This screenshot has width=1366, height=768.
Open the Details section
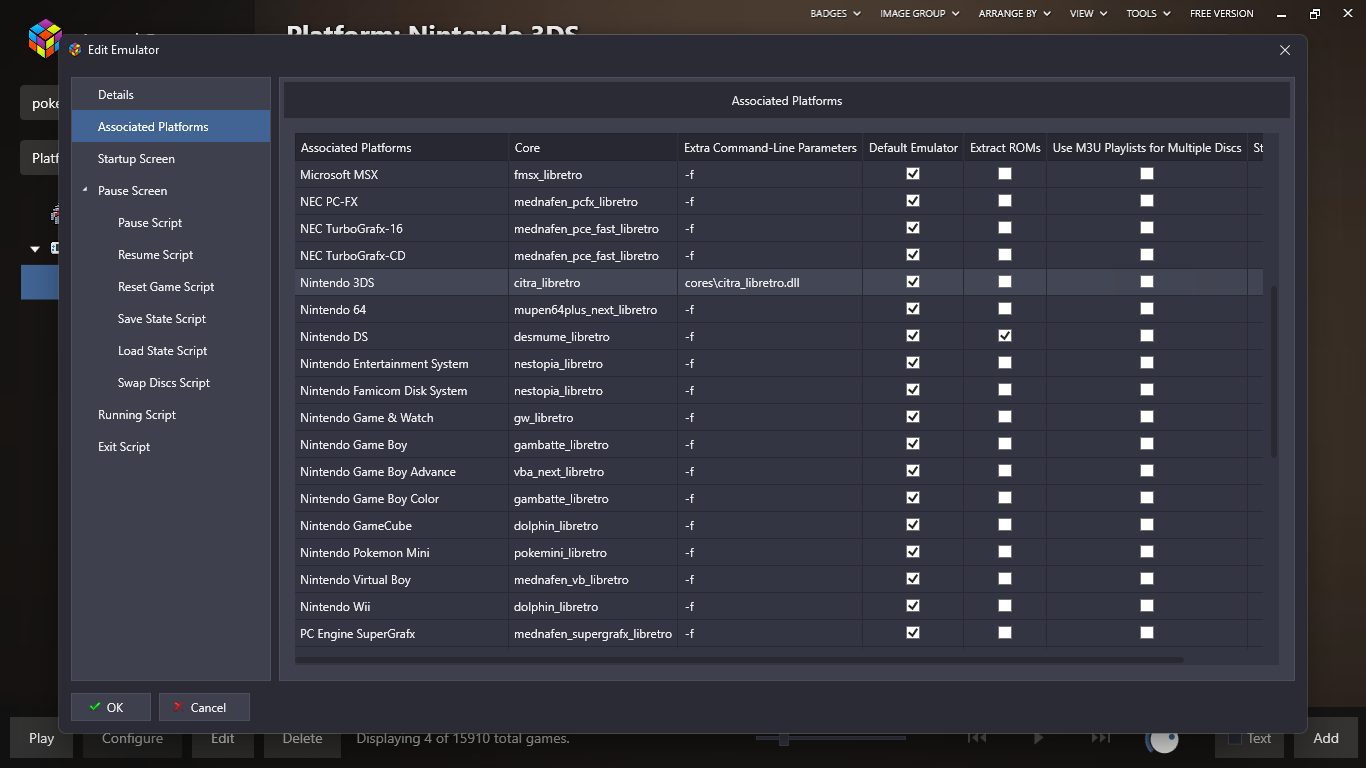[x=171, y=95]
